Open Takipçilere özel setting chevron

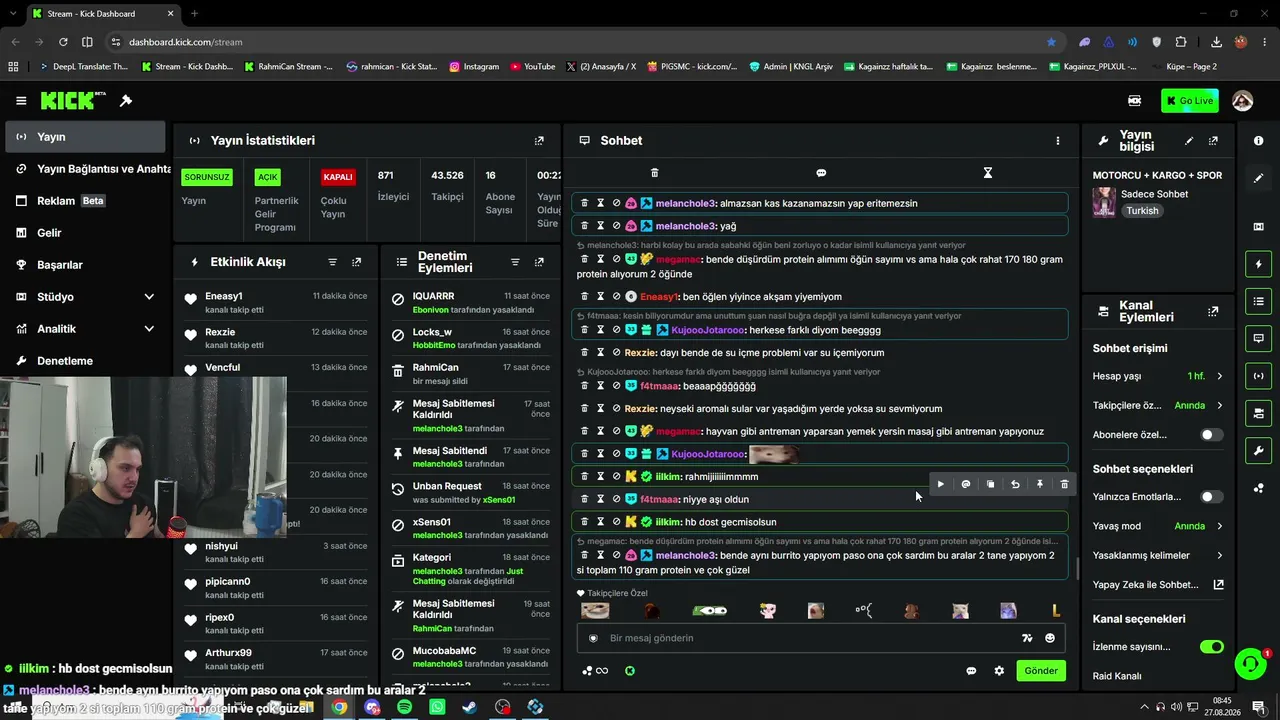click(x=1219, y=406)
